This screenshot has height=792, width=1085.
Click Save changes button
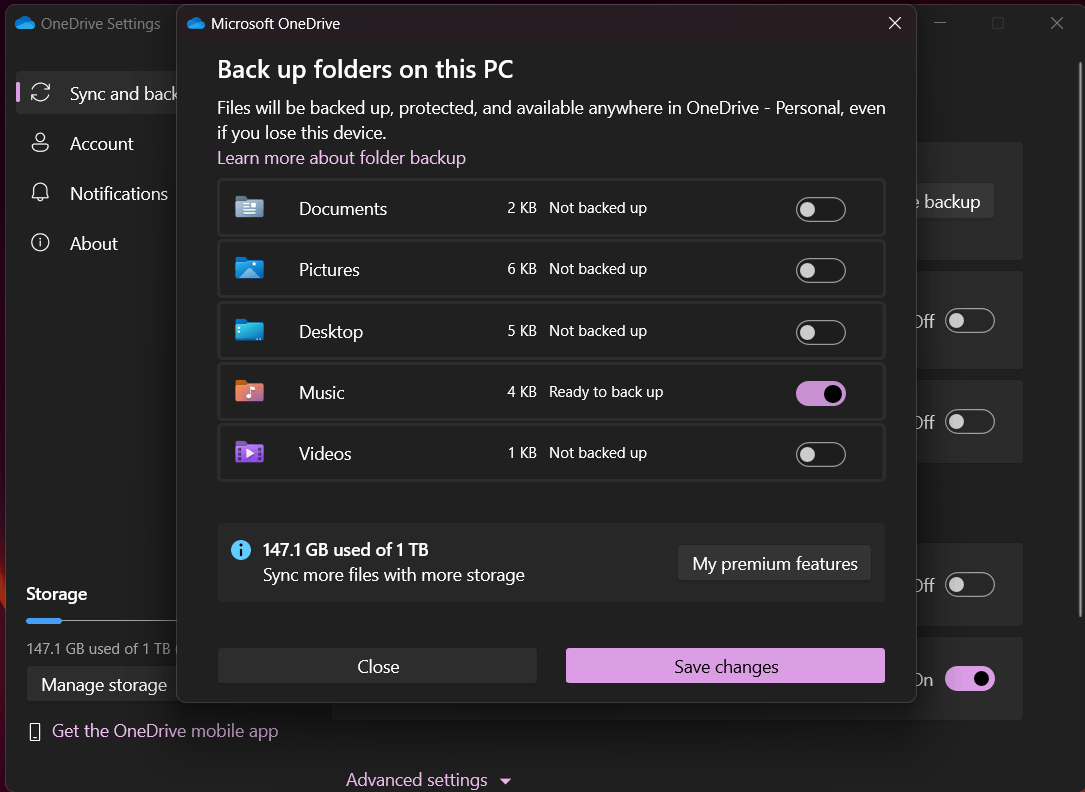point(725,665)
